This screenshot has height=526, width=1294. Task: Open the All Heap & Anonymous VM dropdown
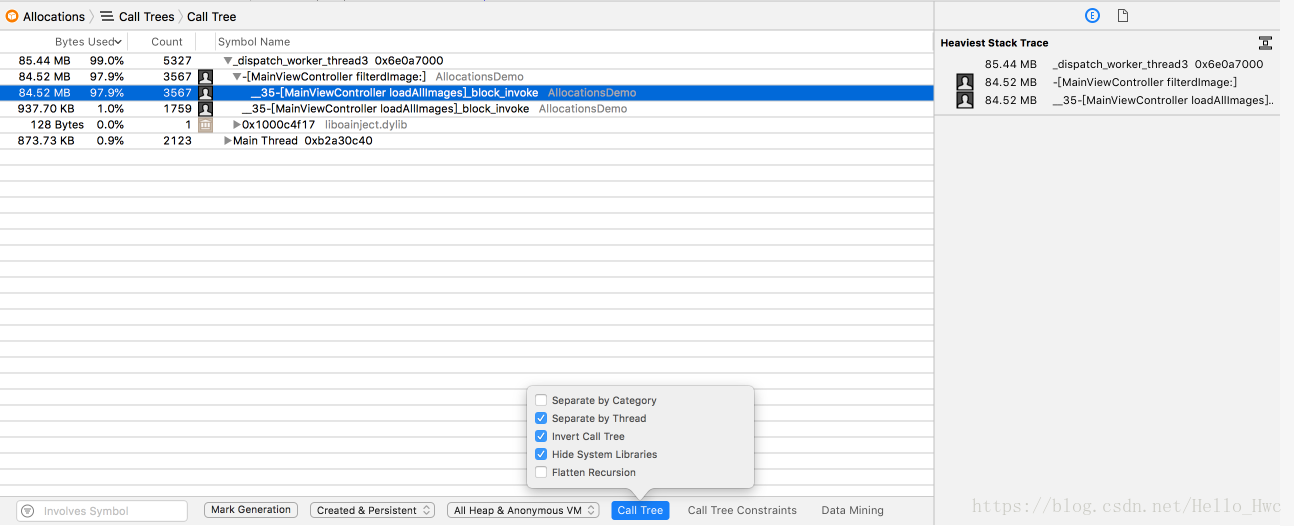[x=524, y=510]
